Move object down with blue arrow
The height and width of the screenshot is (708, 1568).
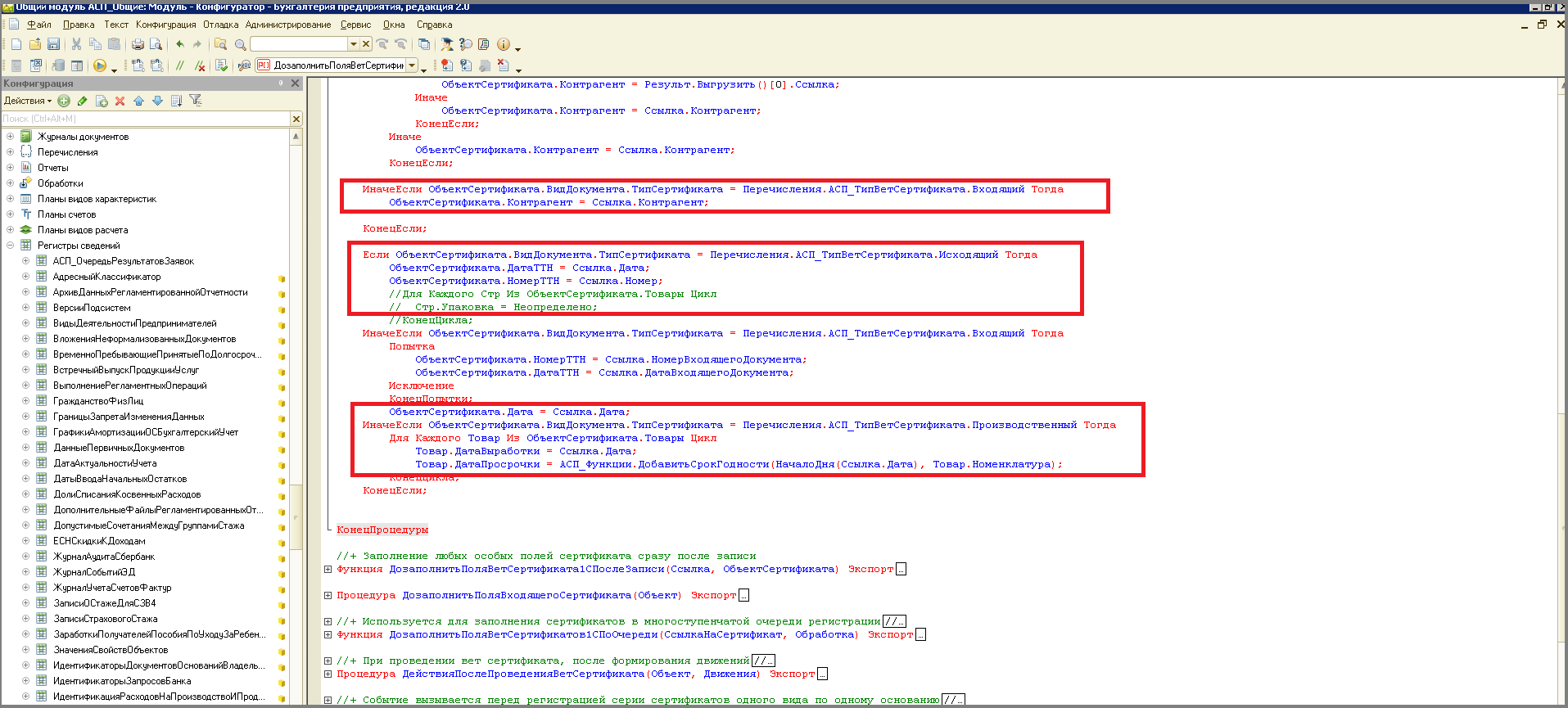(157, 101)
